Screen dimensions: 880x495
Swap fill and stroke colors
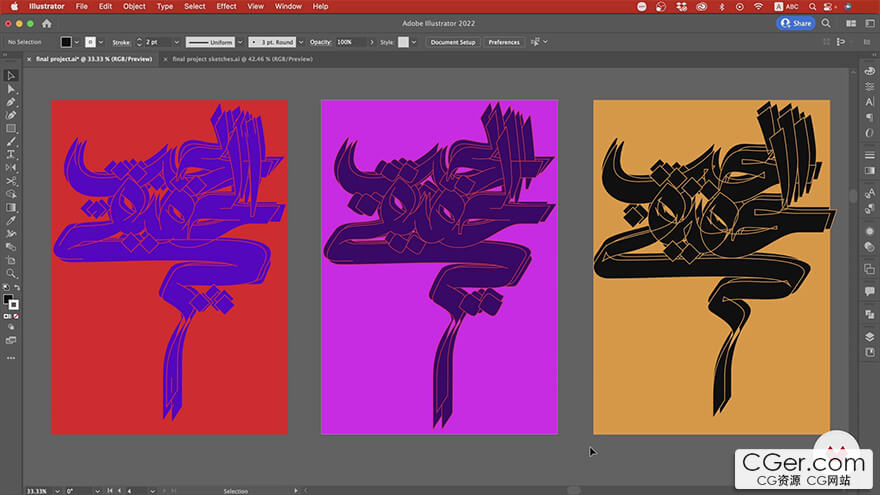(x=17, y=287)
